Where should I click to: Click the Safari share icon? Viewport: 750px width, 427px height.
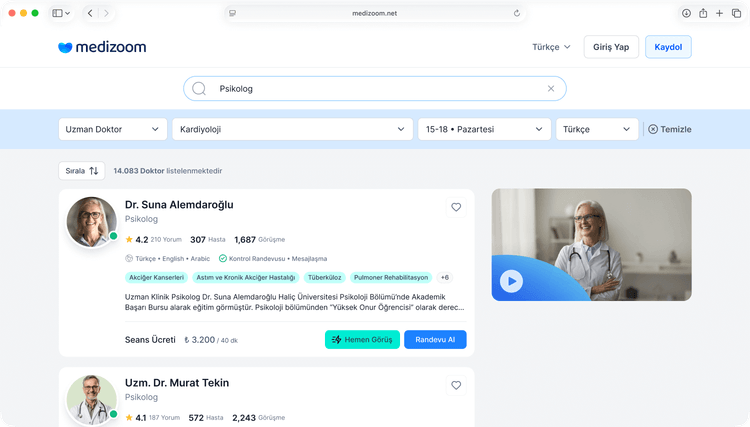(703, 13)
